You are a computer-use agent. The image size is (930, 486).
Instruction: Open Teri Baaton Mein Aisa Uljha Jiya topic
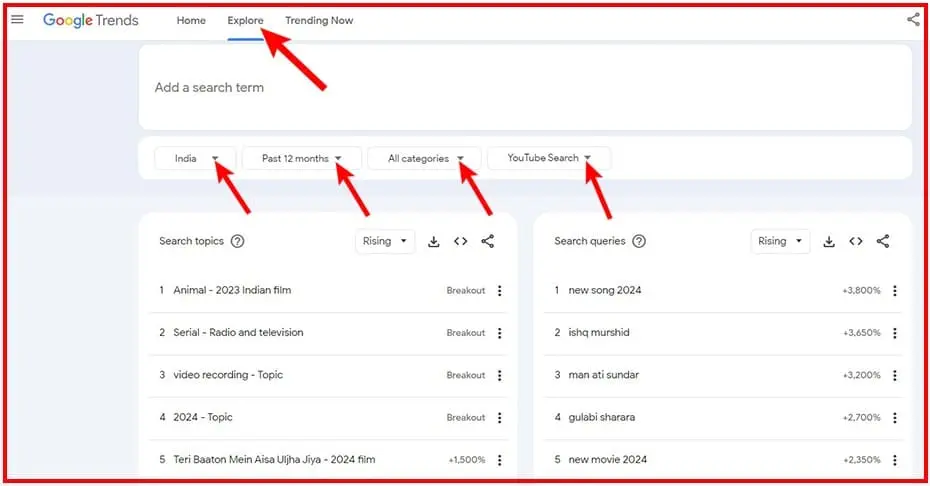[x=274, y=459]
